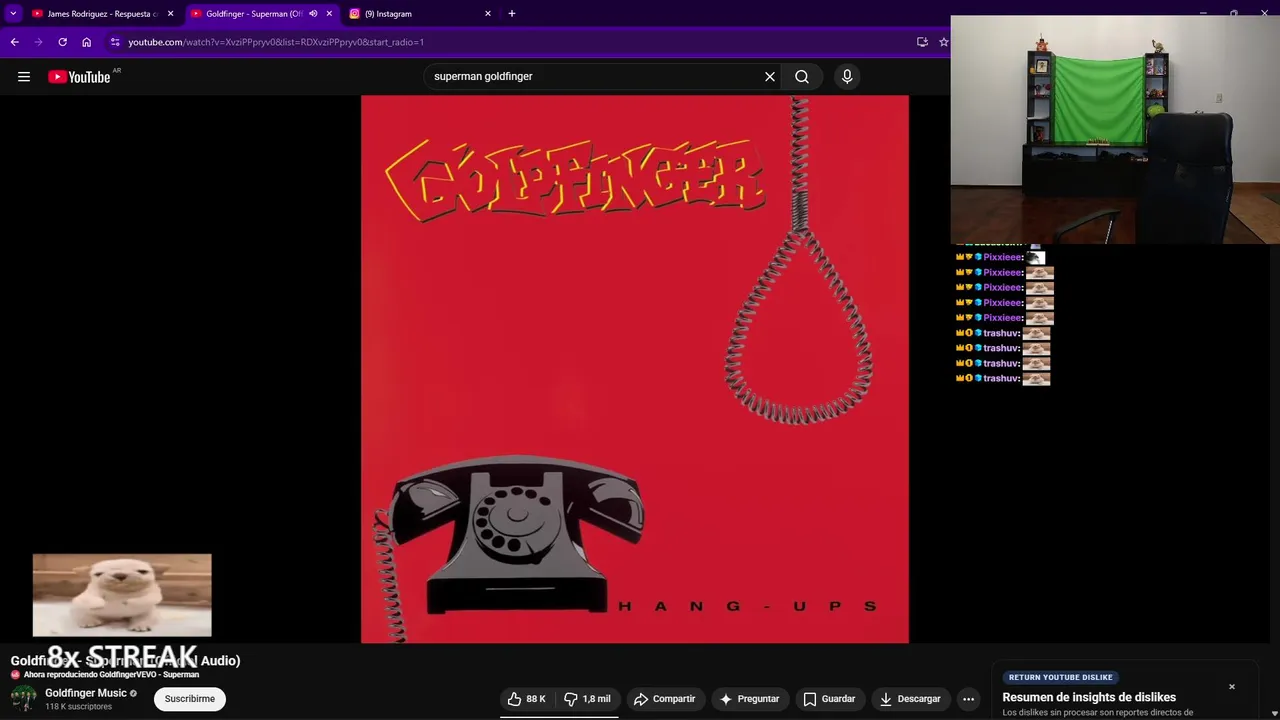Open the Goldfinger Music channel name

(86, 693)
